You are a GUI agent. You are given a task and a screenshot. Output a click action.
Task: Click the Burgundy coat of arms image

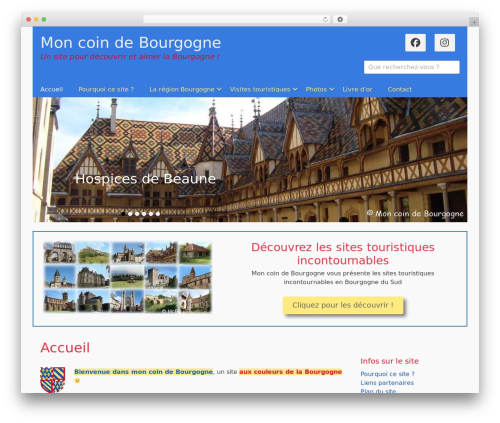pos(53,380)
